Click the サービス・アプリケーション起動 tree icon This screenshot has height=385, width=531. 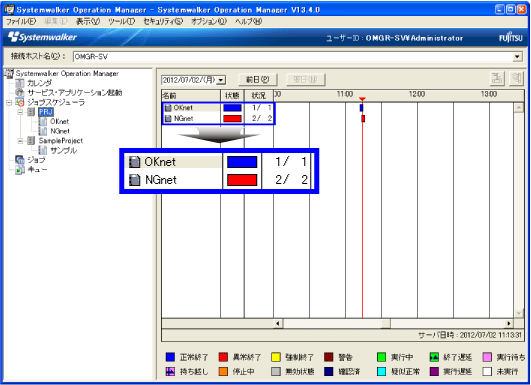20,92
